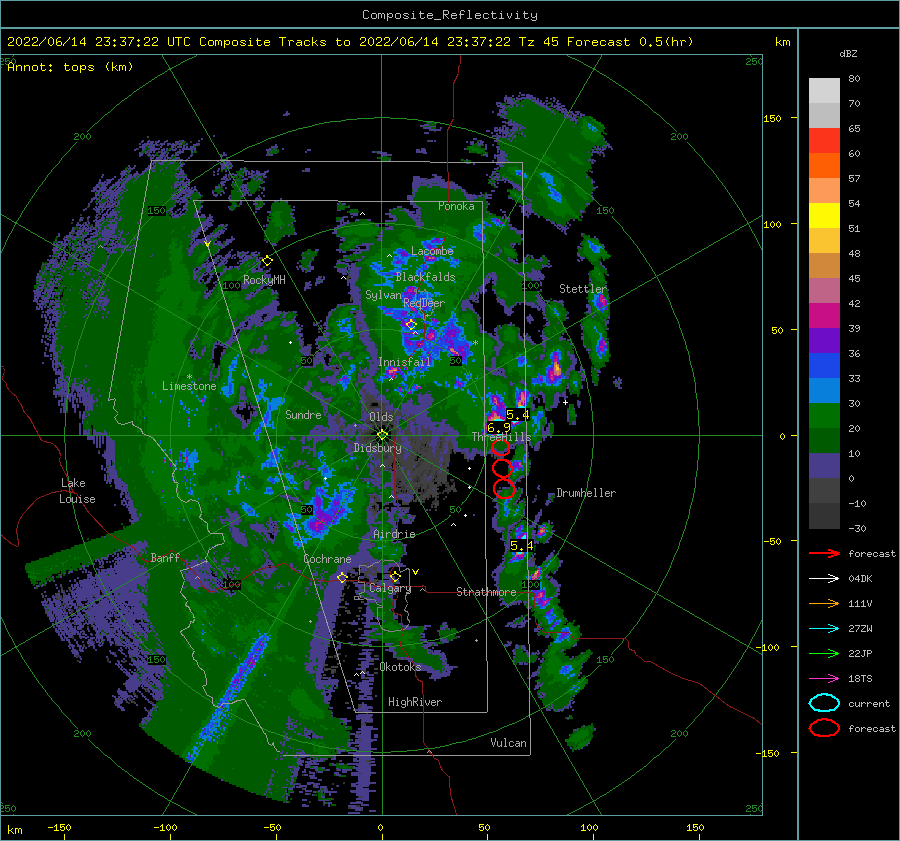Click the Cochrane city label
The height and width of the screenshot is (841, 900).
(327, 559)
